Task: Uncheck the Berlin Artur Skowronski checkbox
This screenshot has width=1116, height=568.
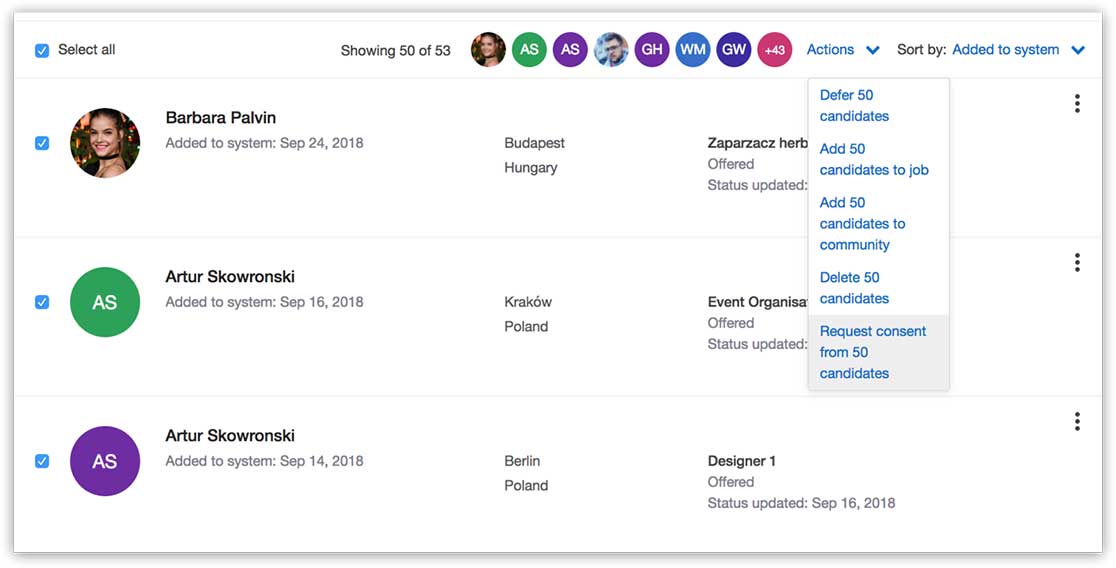Action: [42, 461]
